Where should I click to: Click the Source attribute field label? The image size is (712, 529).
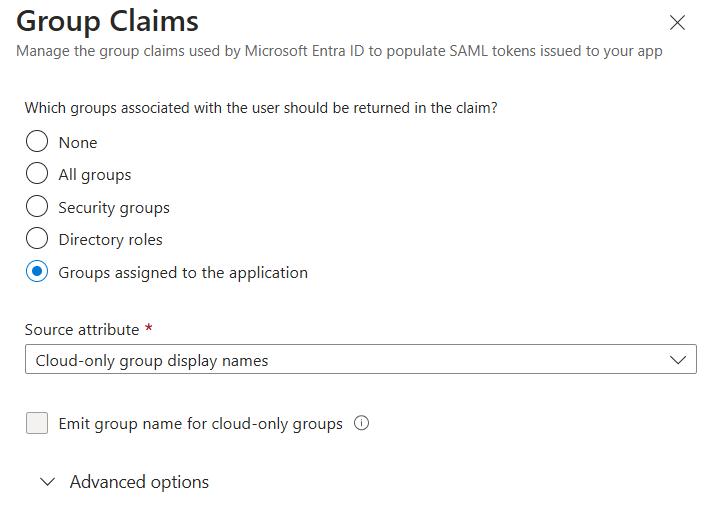[82, 330]
